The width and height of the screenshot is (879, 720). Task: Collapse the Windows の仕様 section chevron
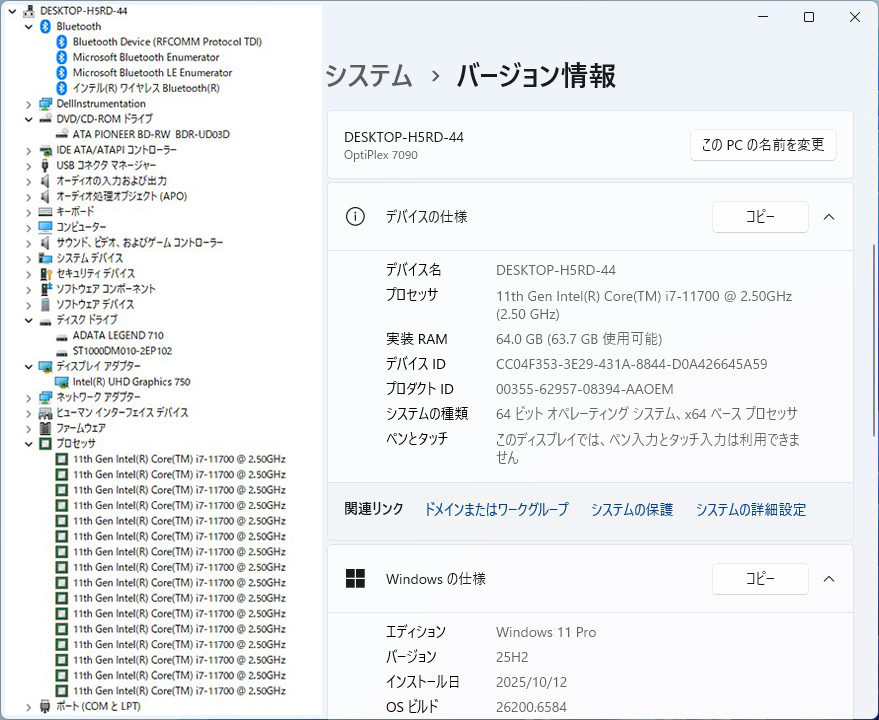click(829, 579)
